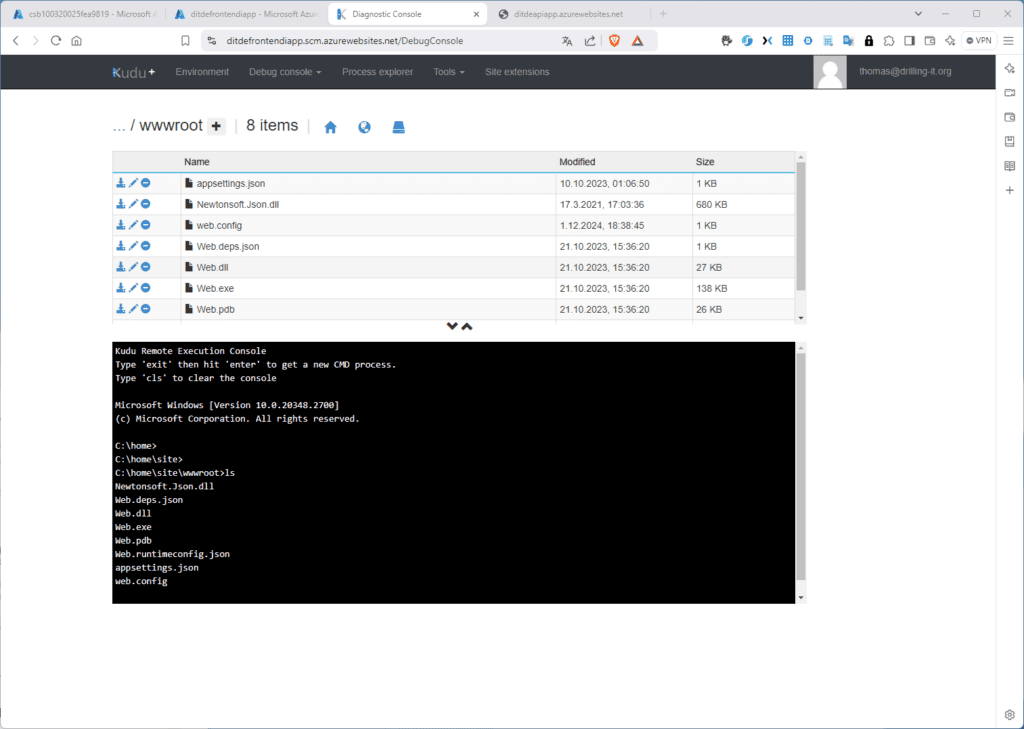Open the browser extensions puzzle icon
The width and height of the screenshot is (1024, 729).
(x=889, y=40)
